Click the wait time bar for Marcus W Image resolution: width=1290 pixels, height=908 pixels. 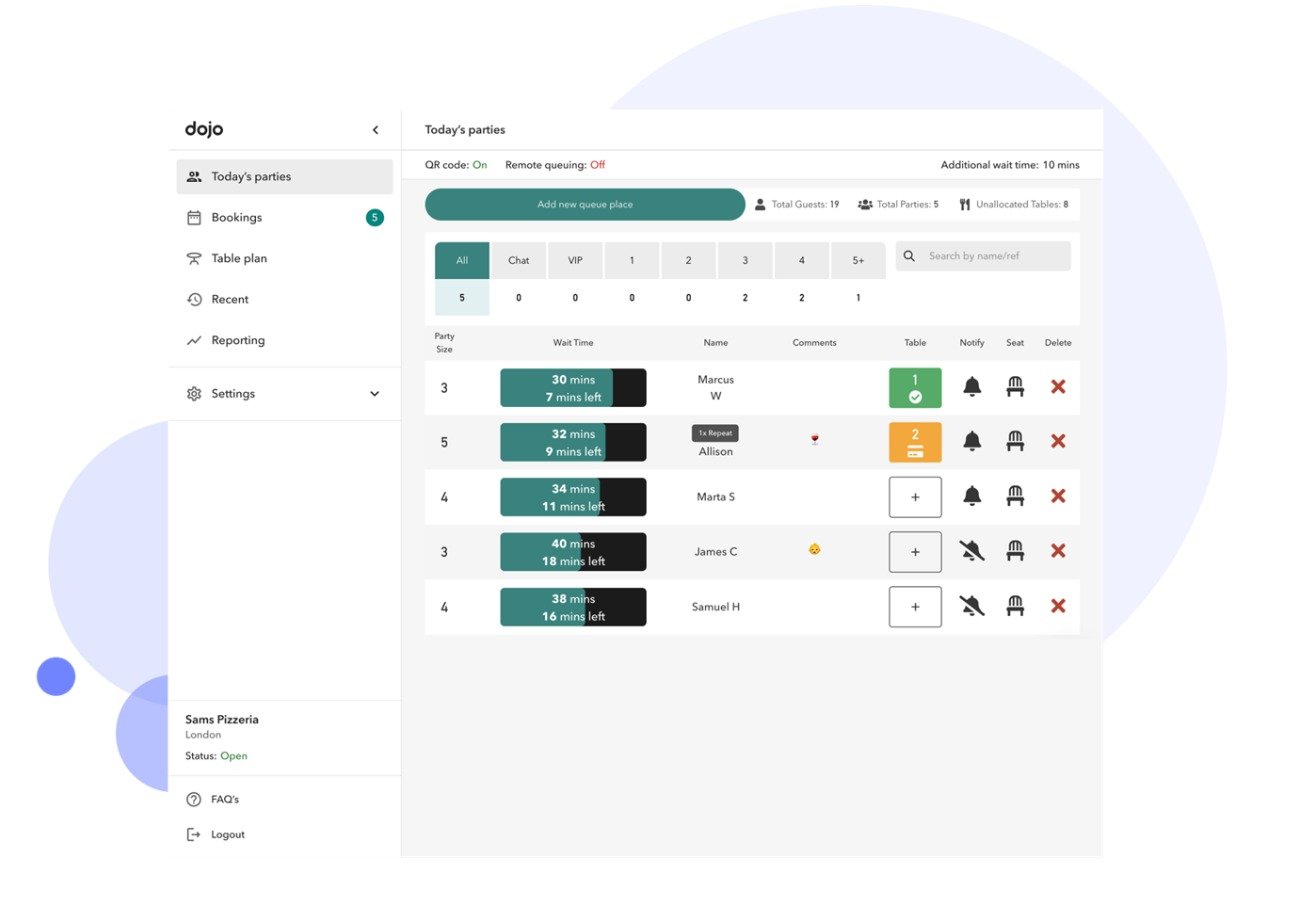click(573, 388)
